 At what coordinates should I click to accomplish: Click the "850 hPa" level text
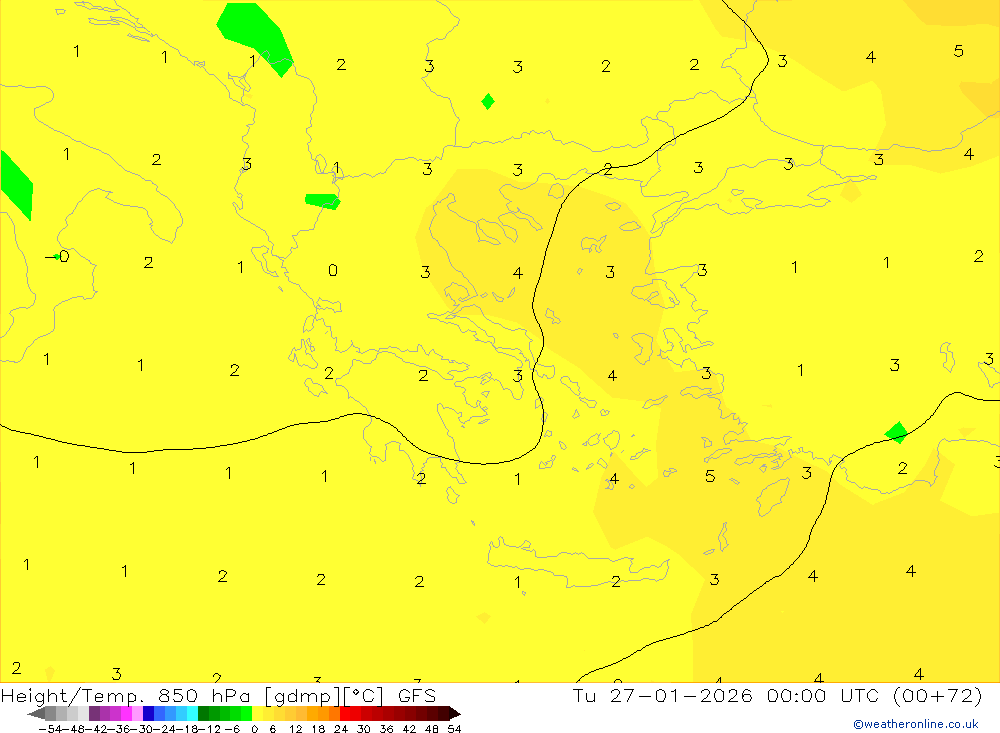click(x=206, y=695)
